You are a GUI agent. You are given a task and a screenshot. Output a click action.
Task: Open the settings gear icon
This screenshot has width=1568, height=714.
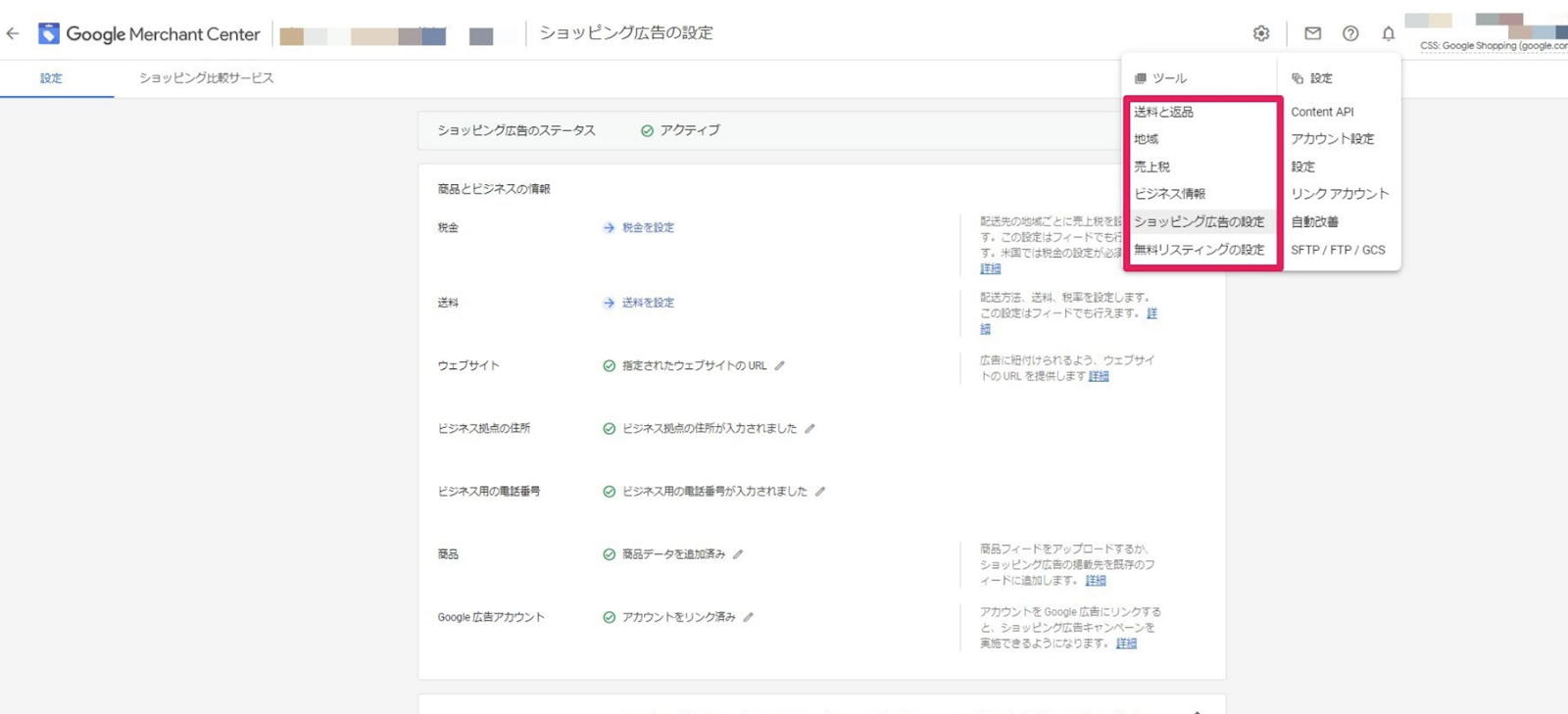click(1261, 33)
